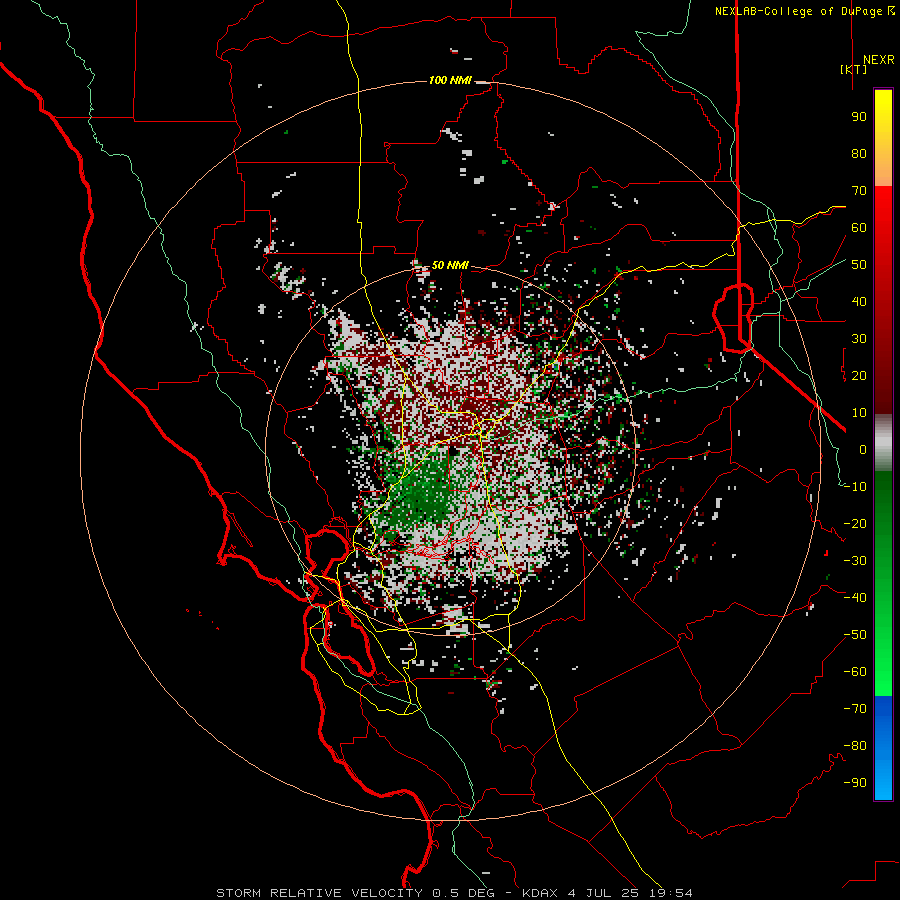
Task: Click the STORM RELATIVE VELOCITY caption text
Action: [319, 893]
